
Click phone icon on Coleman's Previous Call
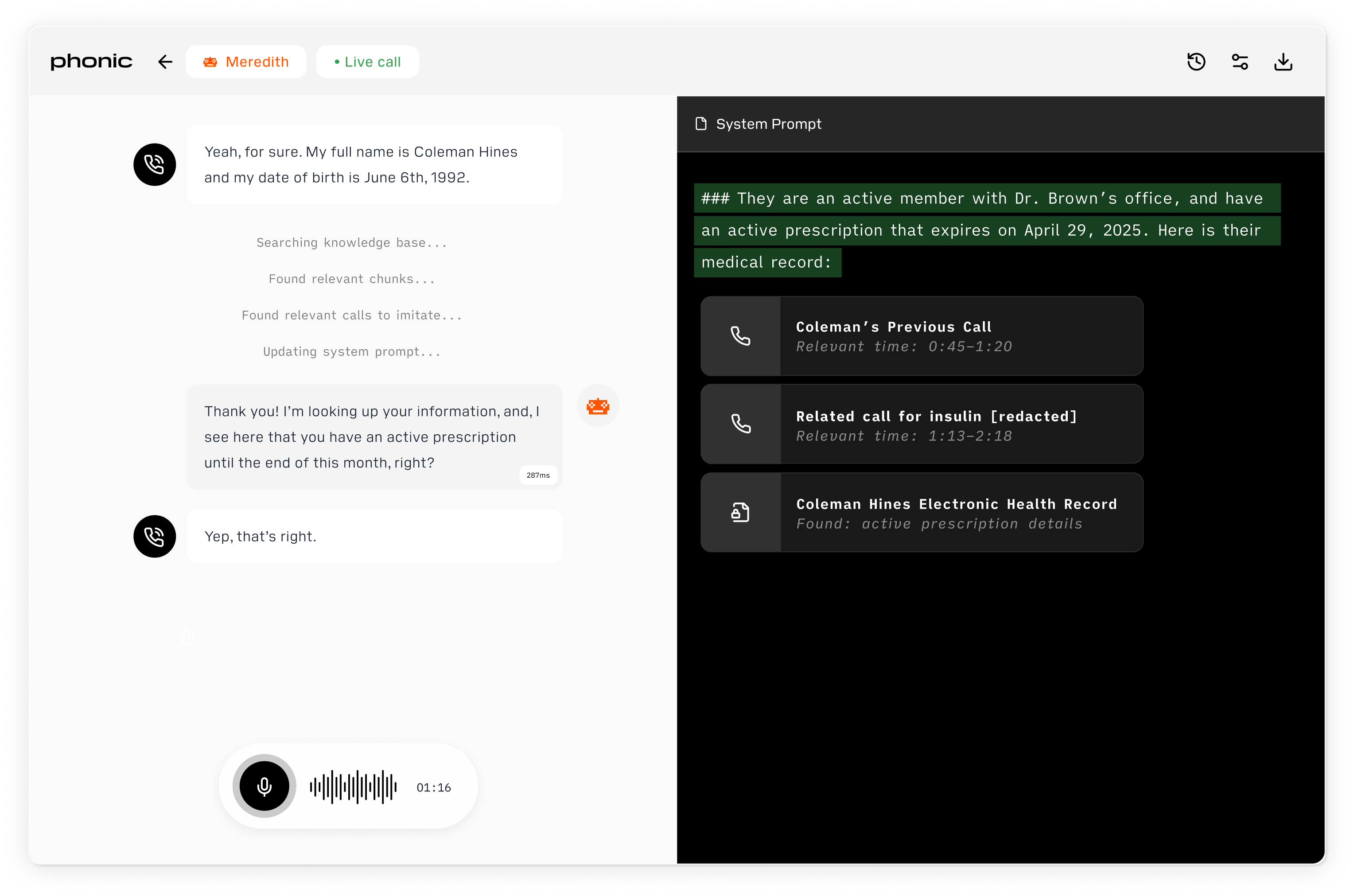[740, 336]
